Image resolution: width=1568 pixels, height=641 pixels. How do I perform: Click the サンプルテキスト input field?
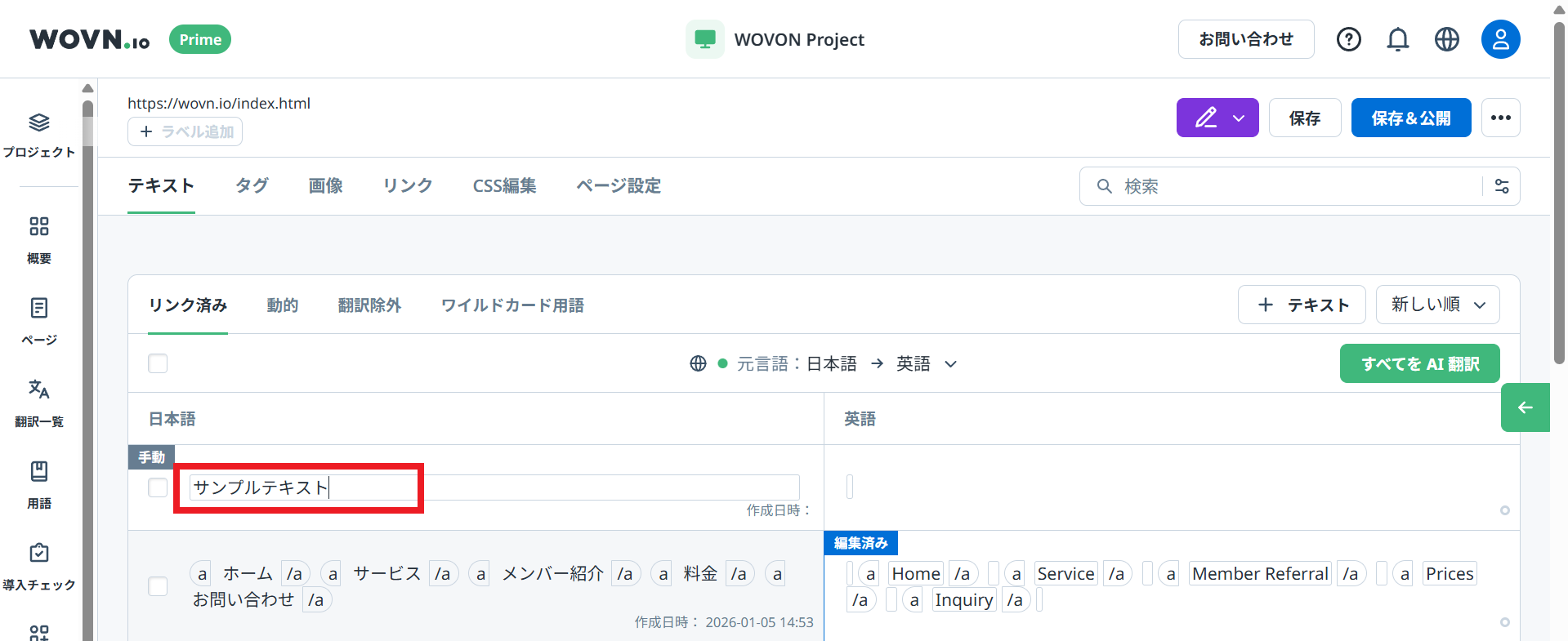pyautogui.click(x=494, y=487)
